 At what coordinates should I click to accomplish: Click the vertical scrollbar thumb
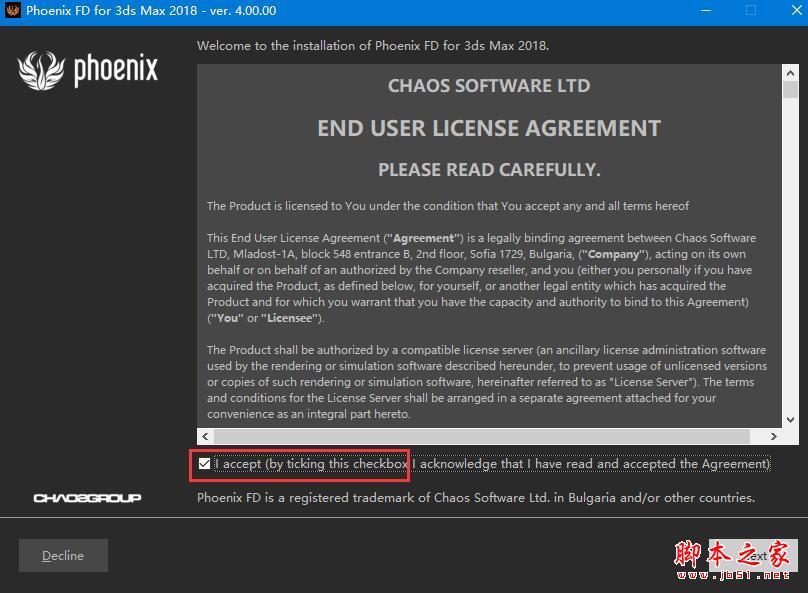pos(790,90)
